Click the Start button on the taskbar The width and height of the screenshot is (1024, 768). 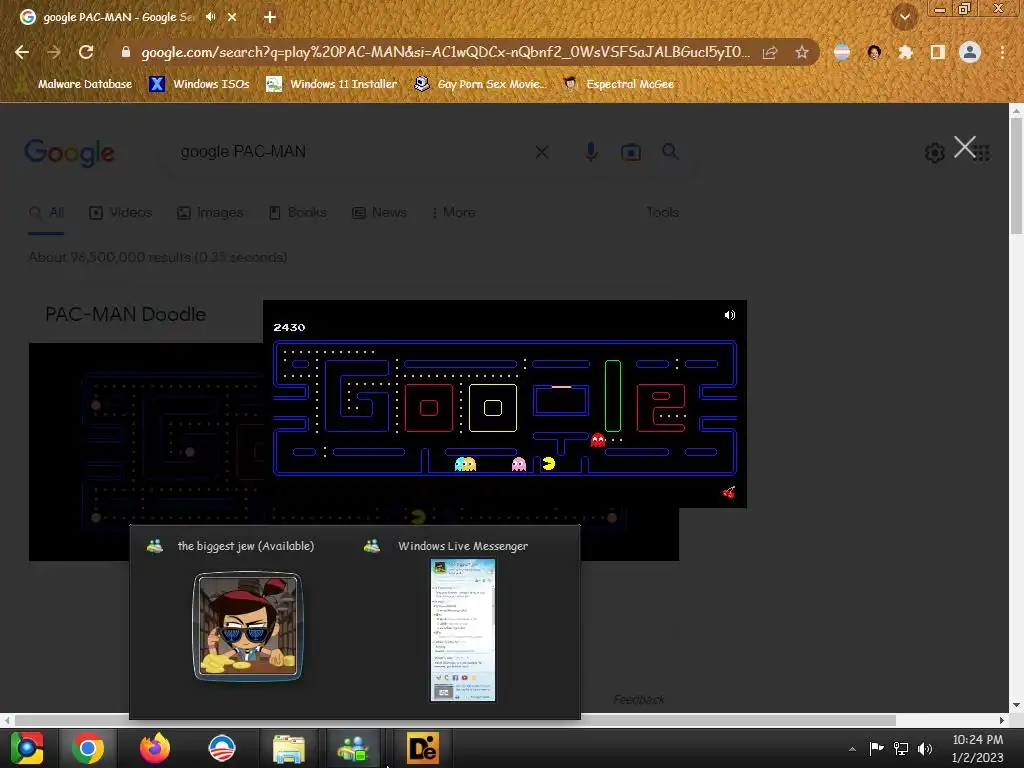tap(27, 748)
